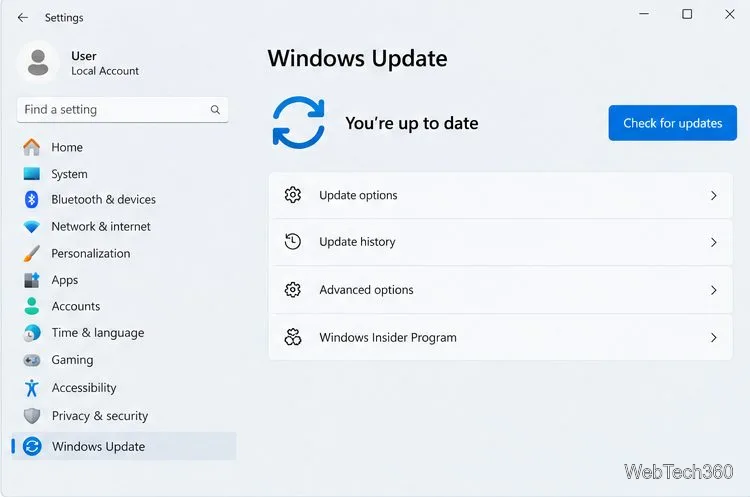The image size is (750, 497).
Task: Click the Privacy shield icon
Action: coord(32,416)
